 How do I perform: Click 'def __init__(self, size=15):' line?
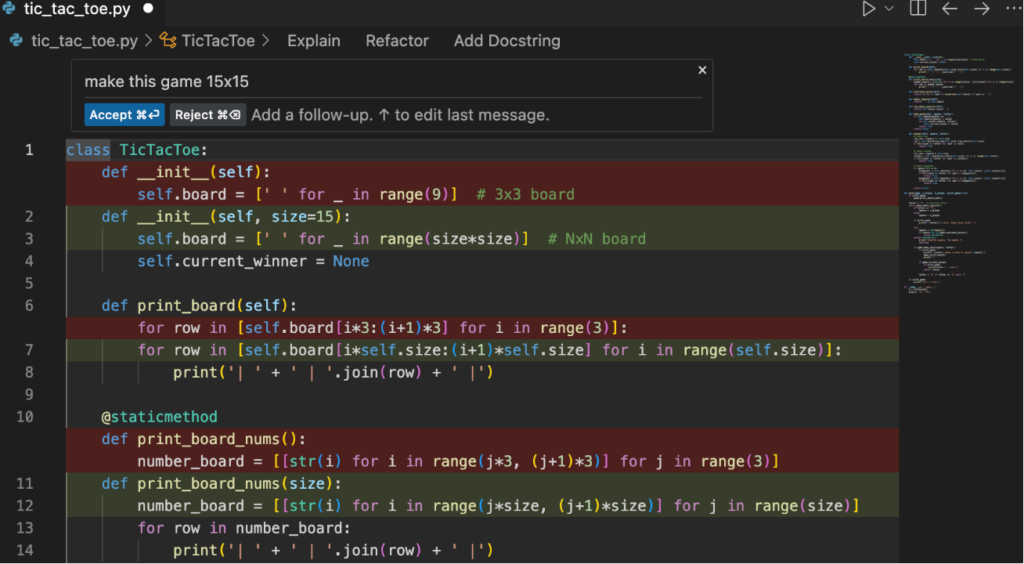pyautogui.click(x=226, y=217)
